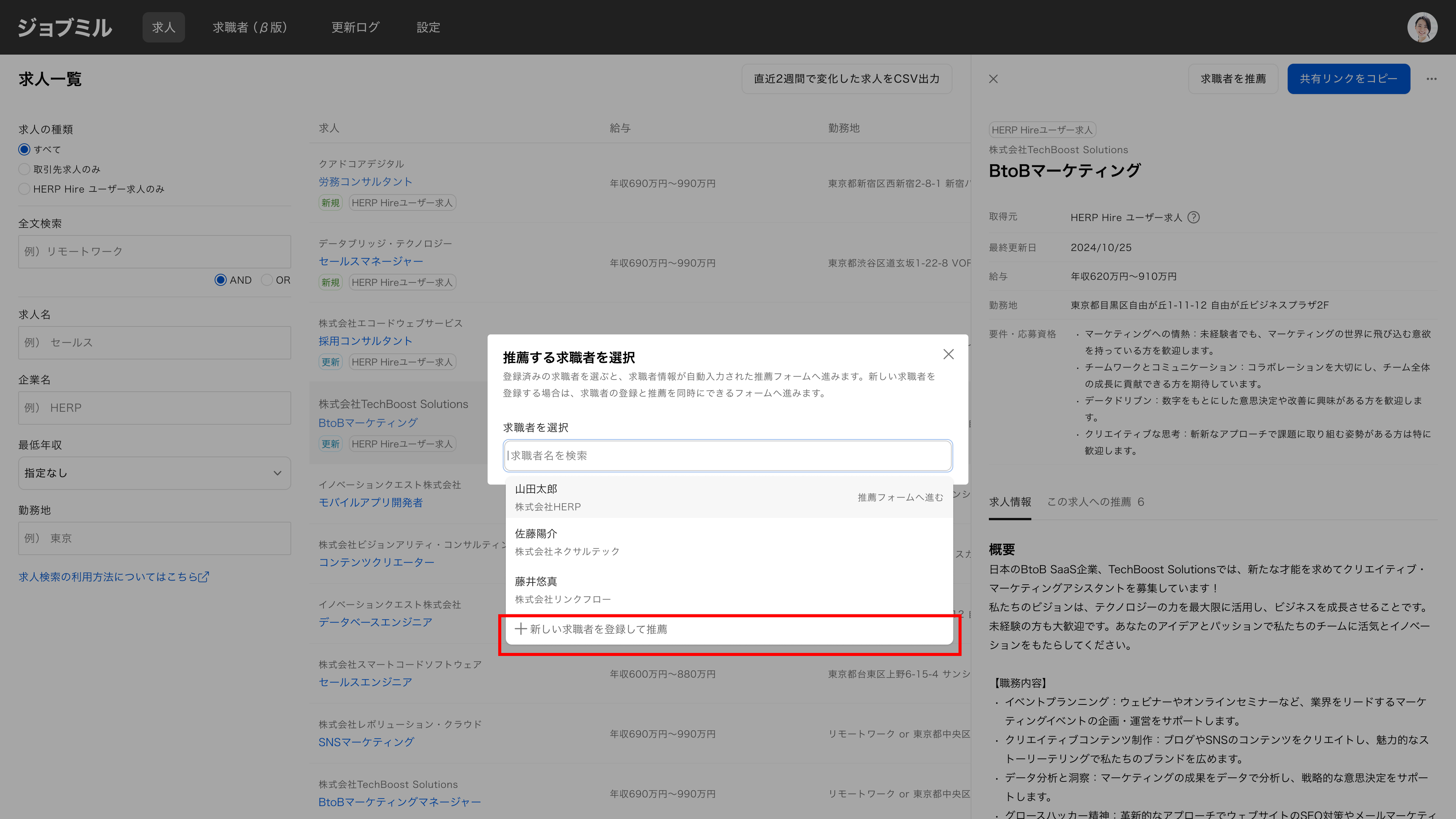This screenshot has width=1456, height=819.
Task: Choose HERP Hire ユーザー求人のみ radio
Action: click(x=24, y=189)
